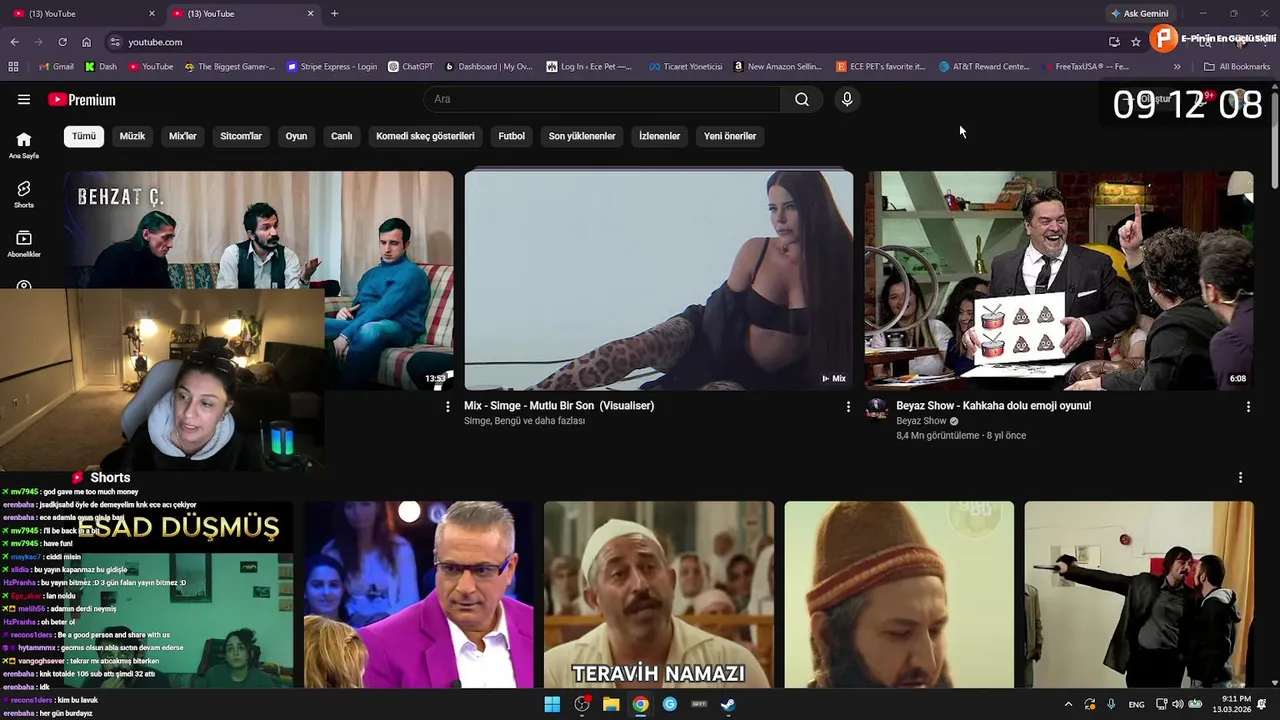Open a new browser tab
Screen dimensions: 1280x720
point(335,14)
